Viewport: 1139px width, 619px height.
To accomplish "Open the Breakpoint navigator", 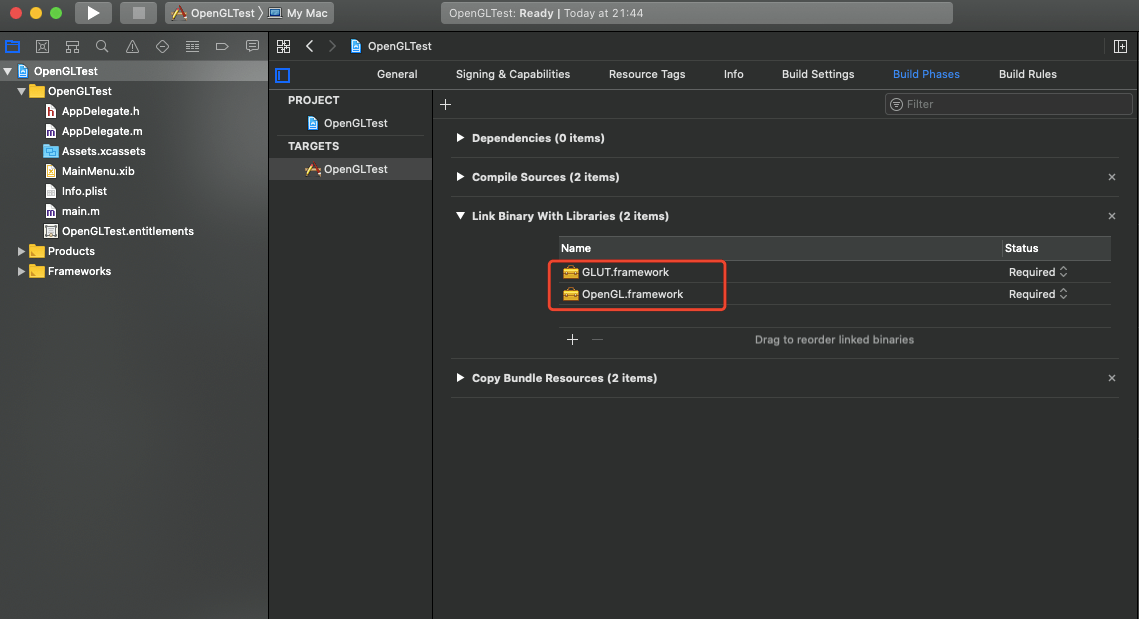I will point(222,46).
